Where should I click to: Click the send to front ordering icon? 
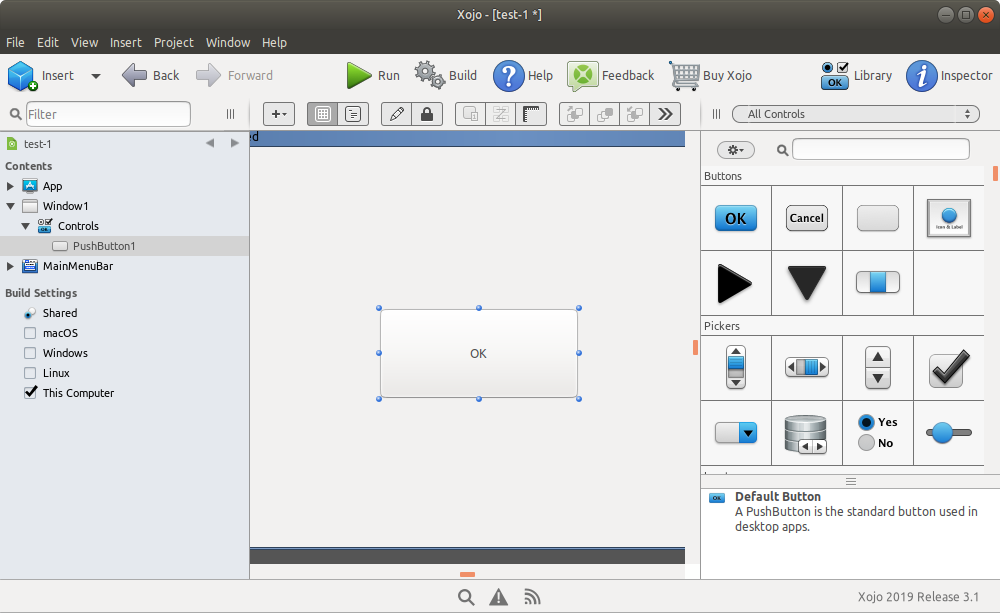pyautogui.click(x=605, y=114)
